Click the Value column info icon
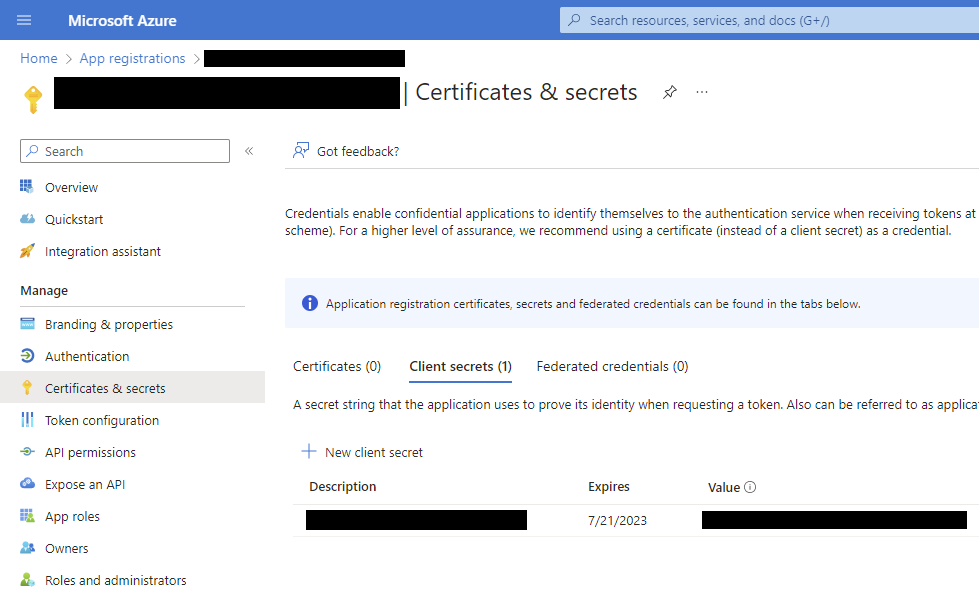 click(x=750, y=487)
